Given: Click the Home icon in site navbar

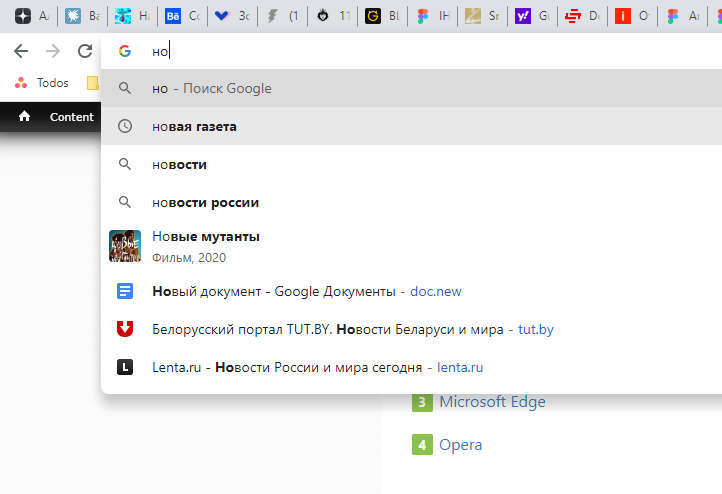Looking at the screenshot, I should [24, 116].
